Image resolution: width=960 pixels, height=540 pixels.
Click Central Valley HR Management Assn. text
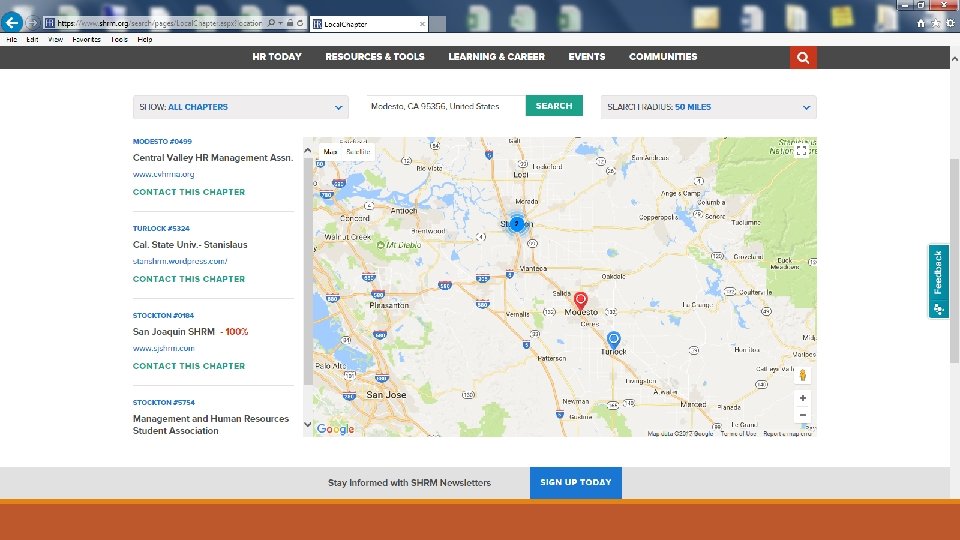point(213,157)
